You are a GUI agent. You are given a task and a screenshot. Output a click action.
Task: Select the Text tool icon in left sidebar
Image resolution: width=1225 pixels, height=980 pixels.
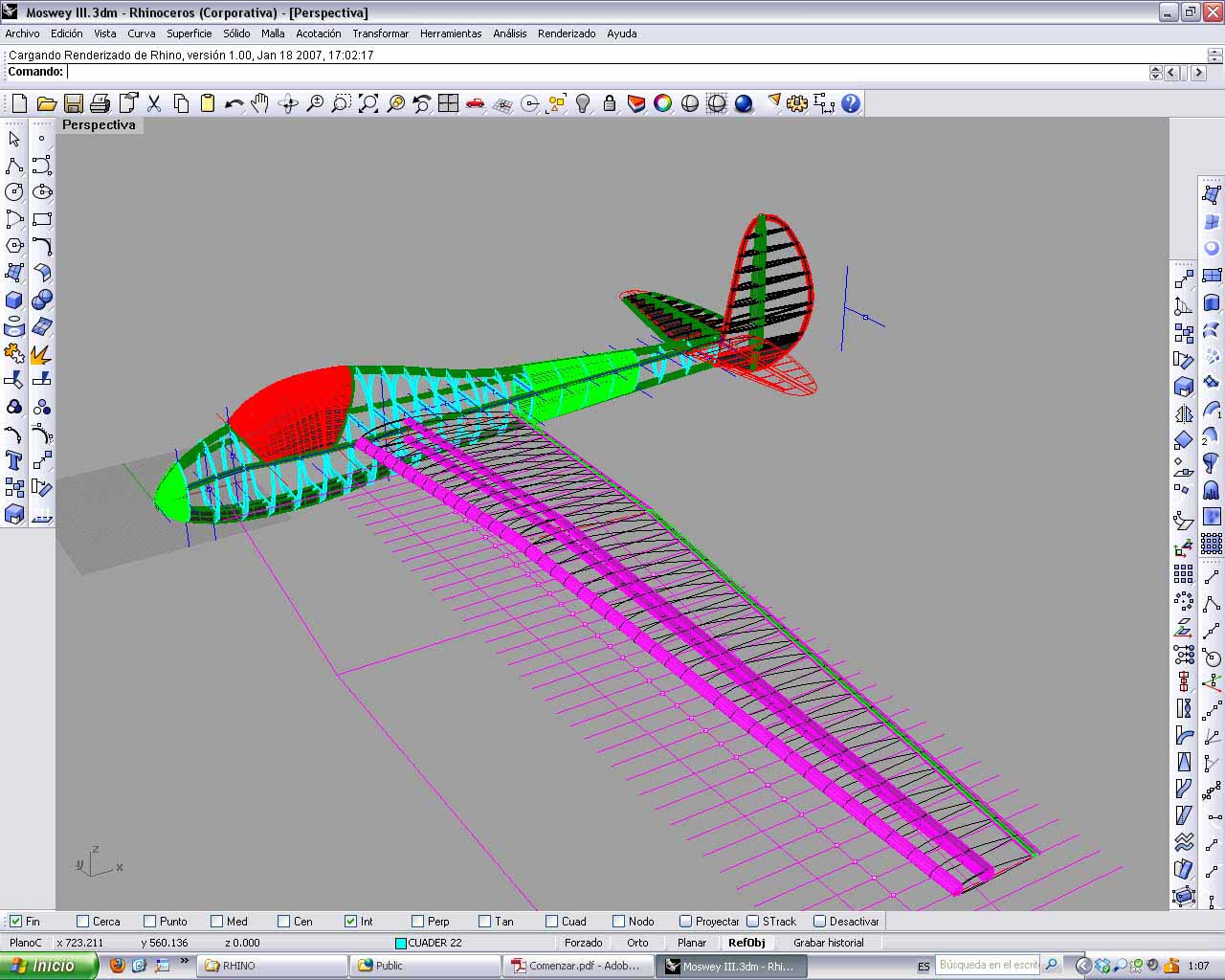click(14, 460)
